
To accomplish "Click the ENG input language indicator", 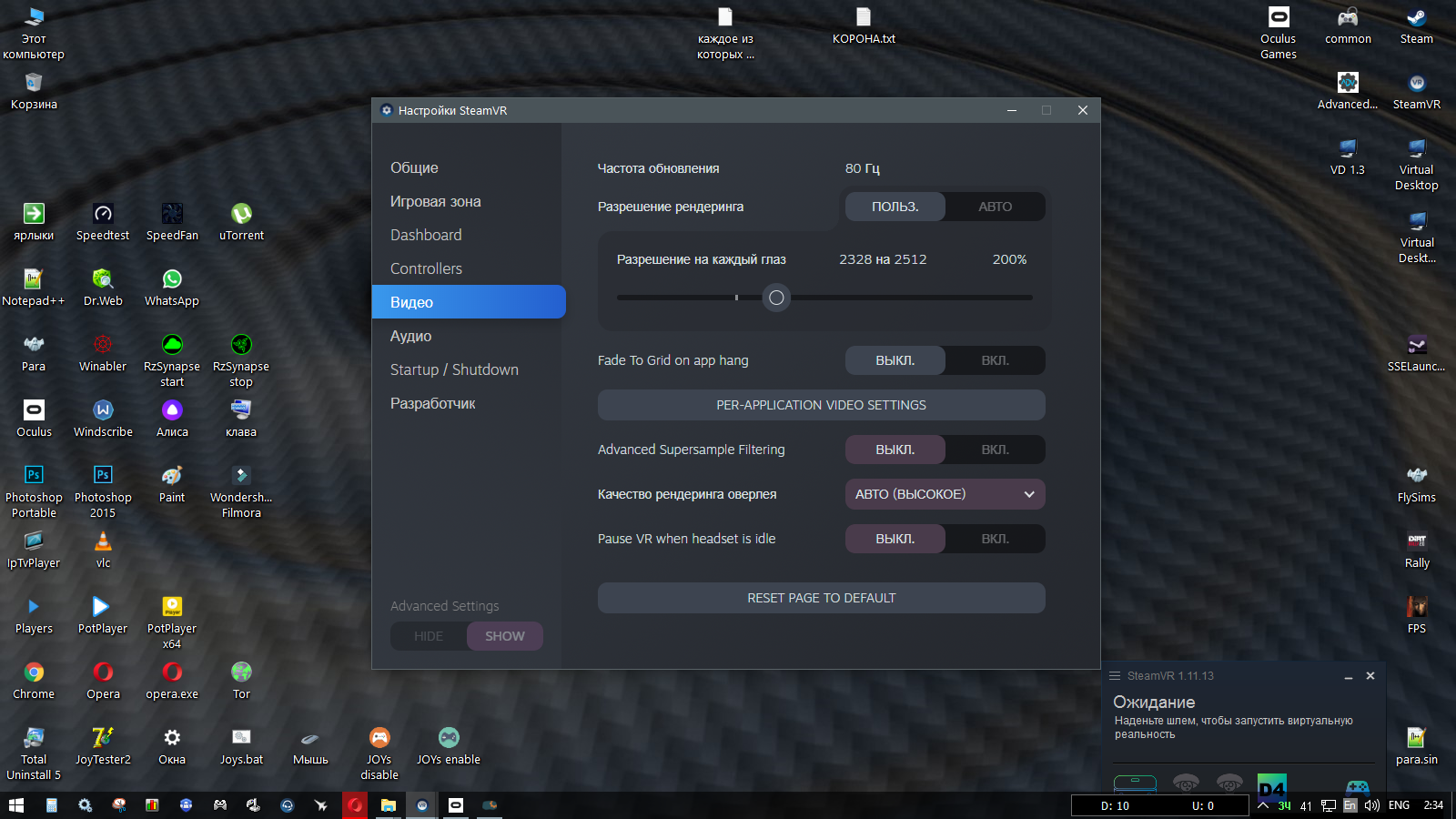I will point(1400,805).
